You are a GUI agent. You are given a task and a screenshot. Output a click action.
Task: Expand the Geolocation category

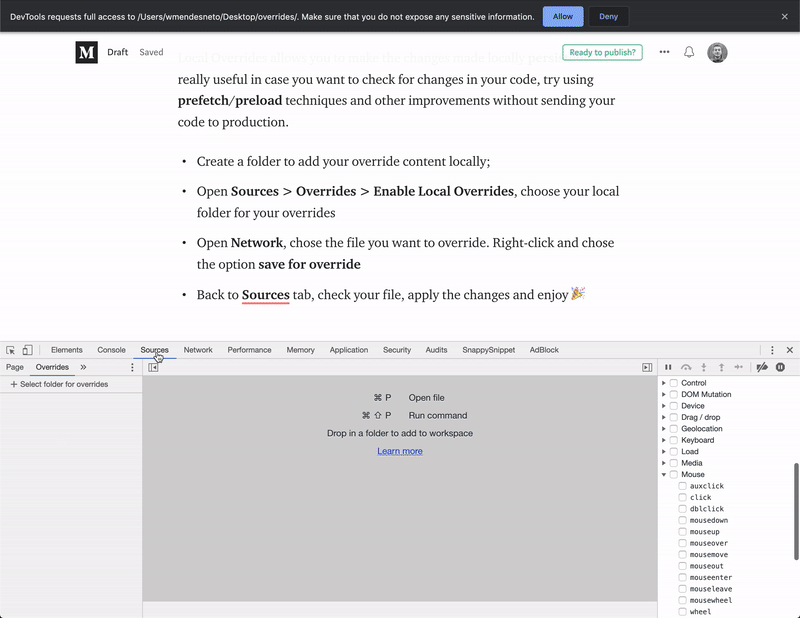664,429
